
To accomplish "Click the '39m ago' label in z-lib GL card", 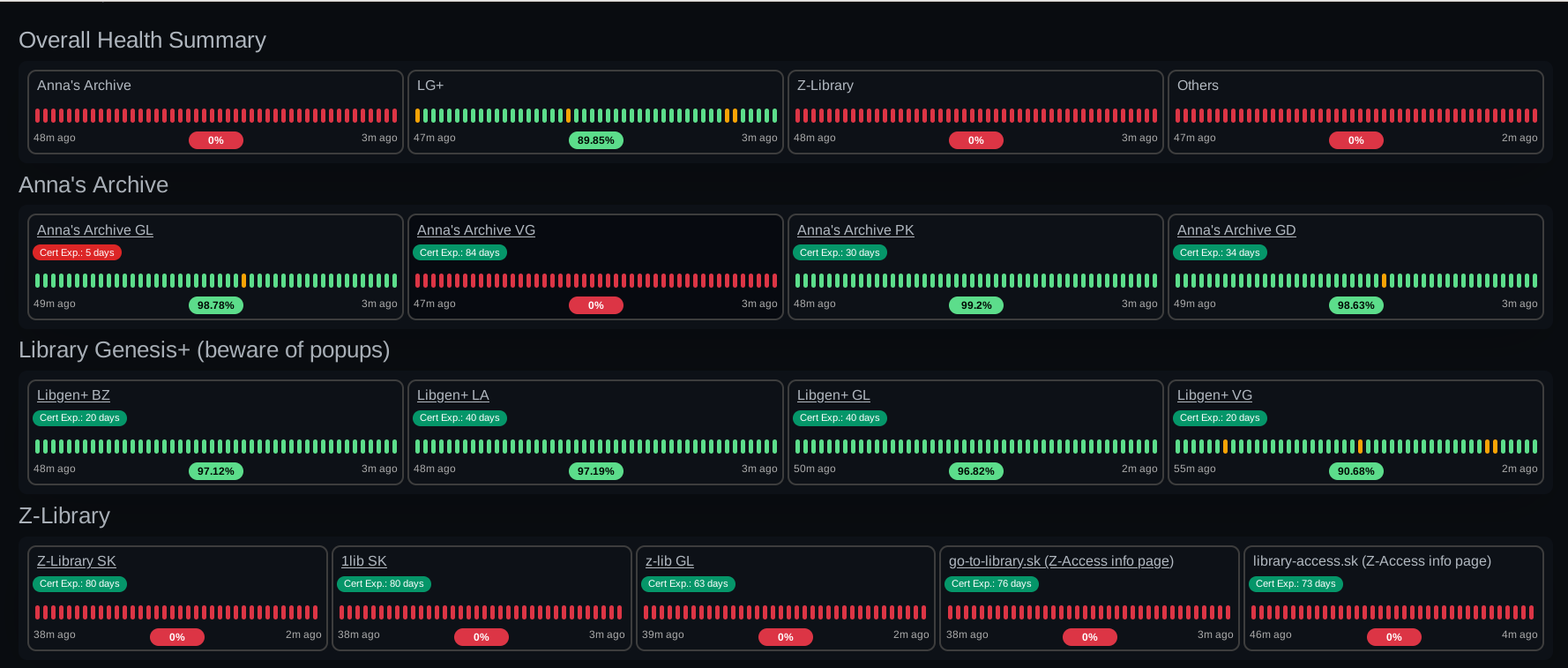I will pyautogui.click(x=663, y=635).
